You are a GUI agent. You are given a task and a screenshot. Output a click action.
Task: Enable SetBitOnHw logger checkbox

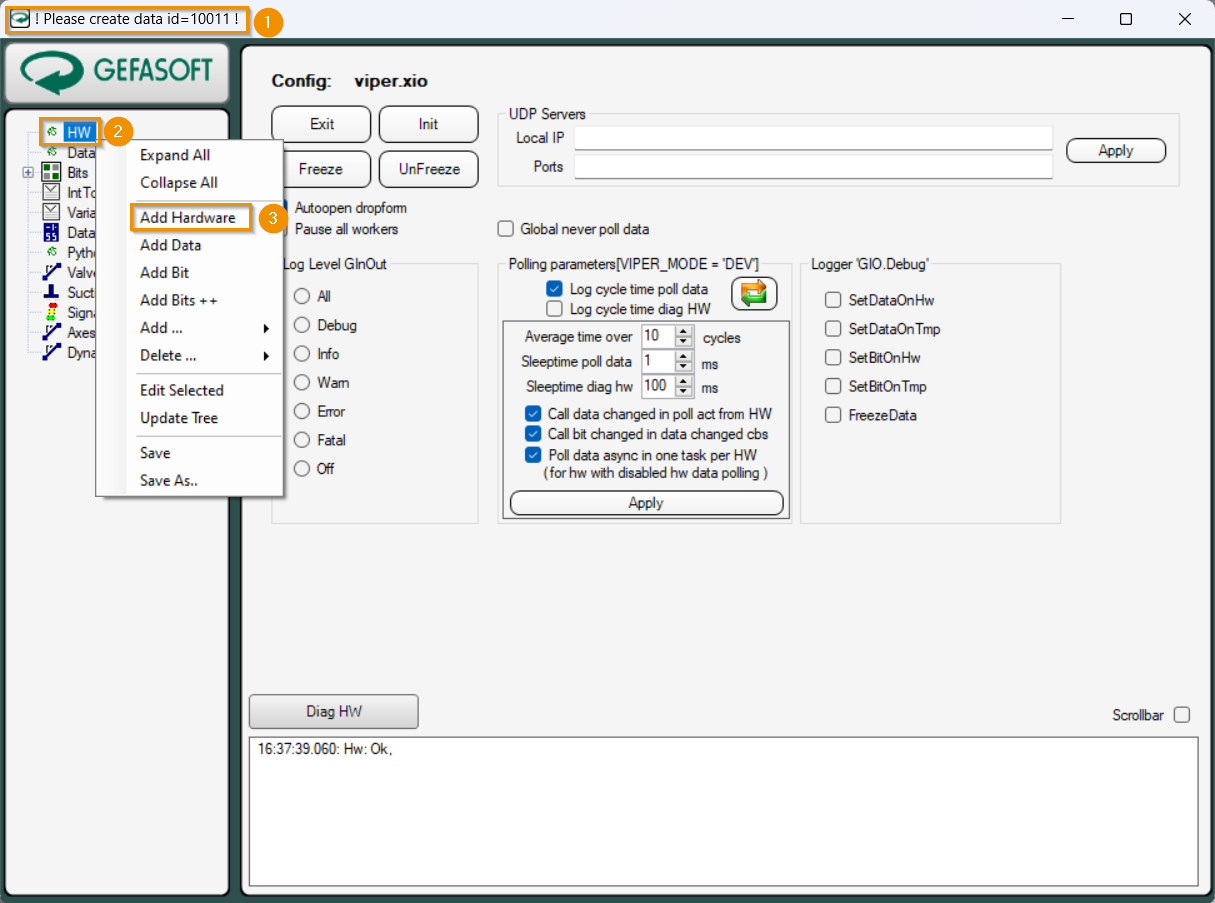pyautogui.click(x=833, y=357)
